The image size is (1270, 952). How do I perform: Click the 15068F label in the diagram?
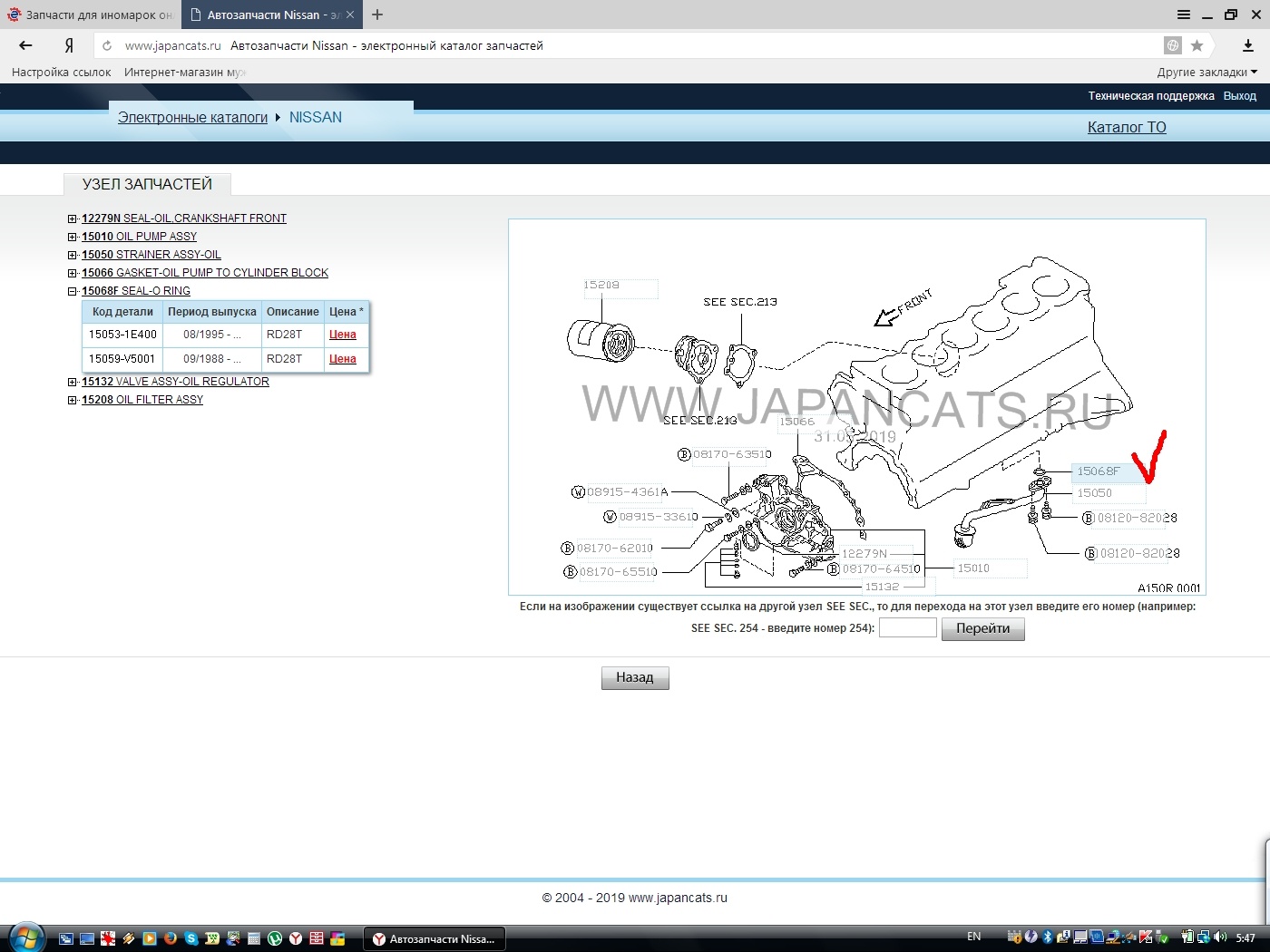tap(1098, 471)
